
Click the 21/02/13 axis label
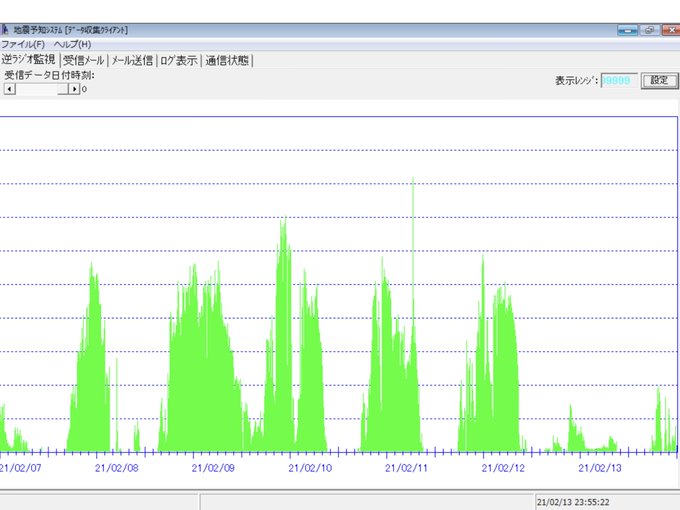pos(600,468)
